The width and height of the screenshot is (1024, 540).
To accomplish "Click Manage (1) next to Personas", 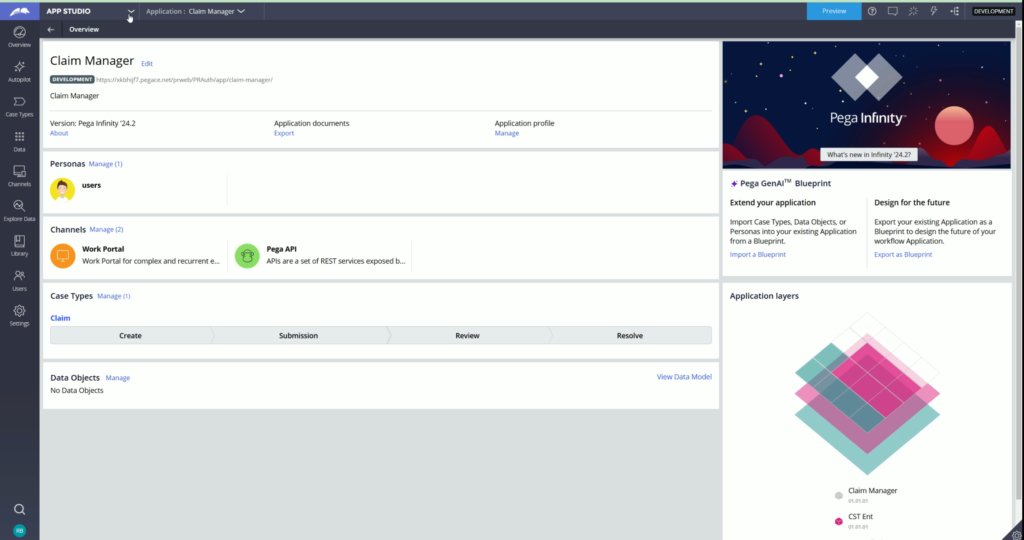I will coord(105,164).
